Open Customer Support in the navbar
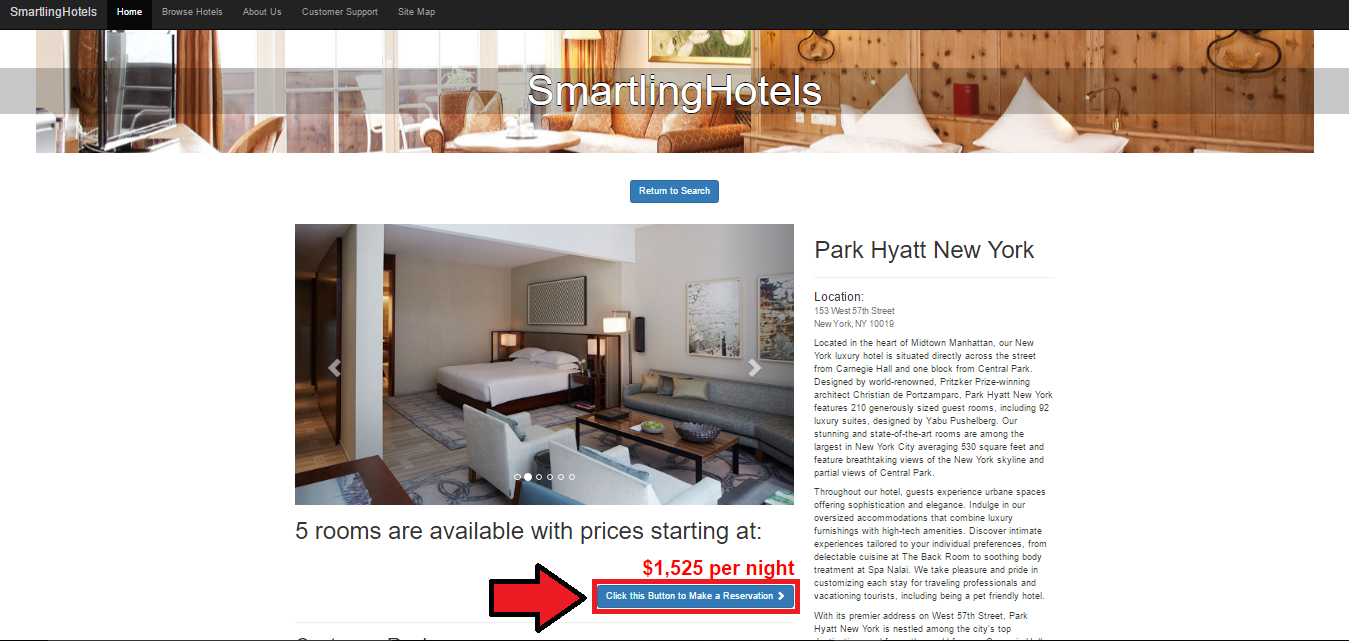1349x641 pixels. (340, 12)
